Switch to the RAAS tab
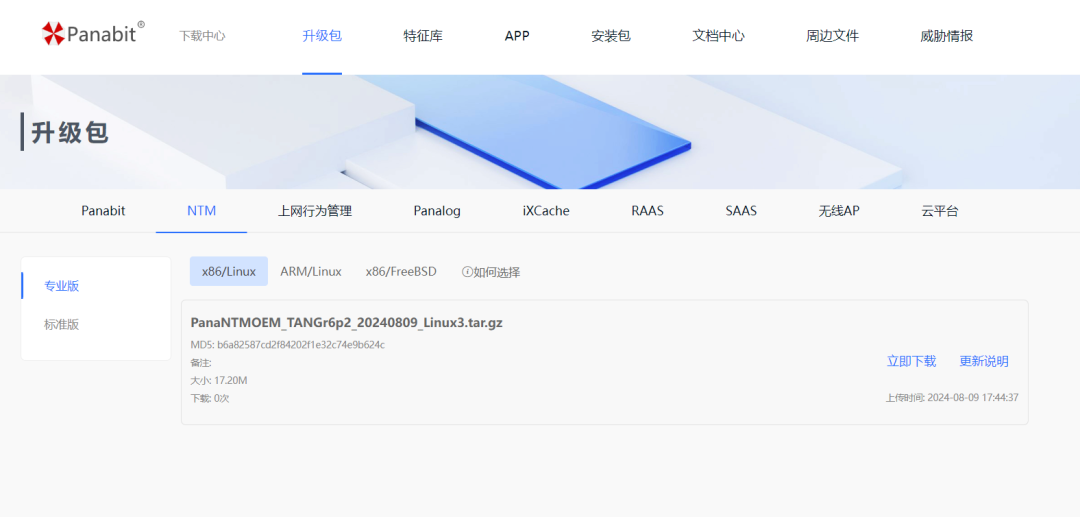The height and width of the screenshot is (517, 1080). click(647, 211)
